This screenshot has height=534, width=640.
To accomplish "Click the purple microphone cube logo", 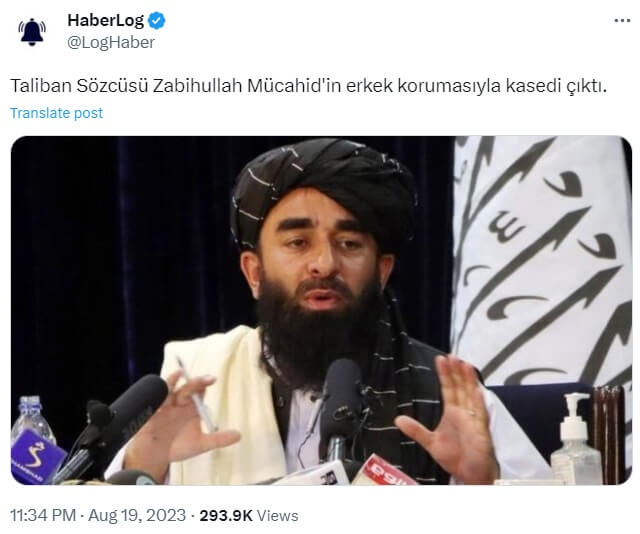I will point(37,457).
